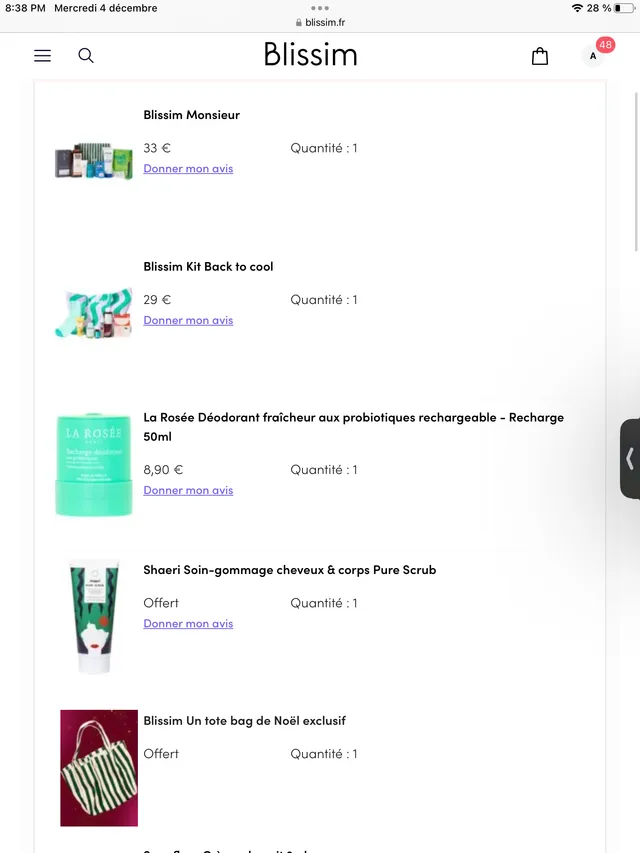Open Shaeri scrub tube image
Image resolution: width=640 pixels, height=853 pixels.
pos(95,616)
